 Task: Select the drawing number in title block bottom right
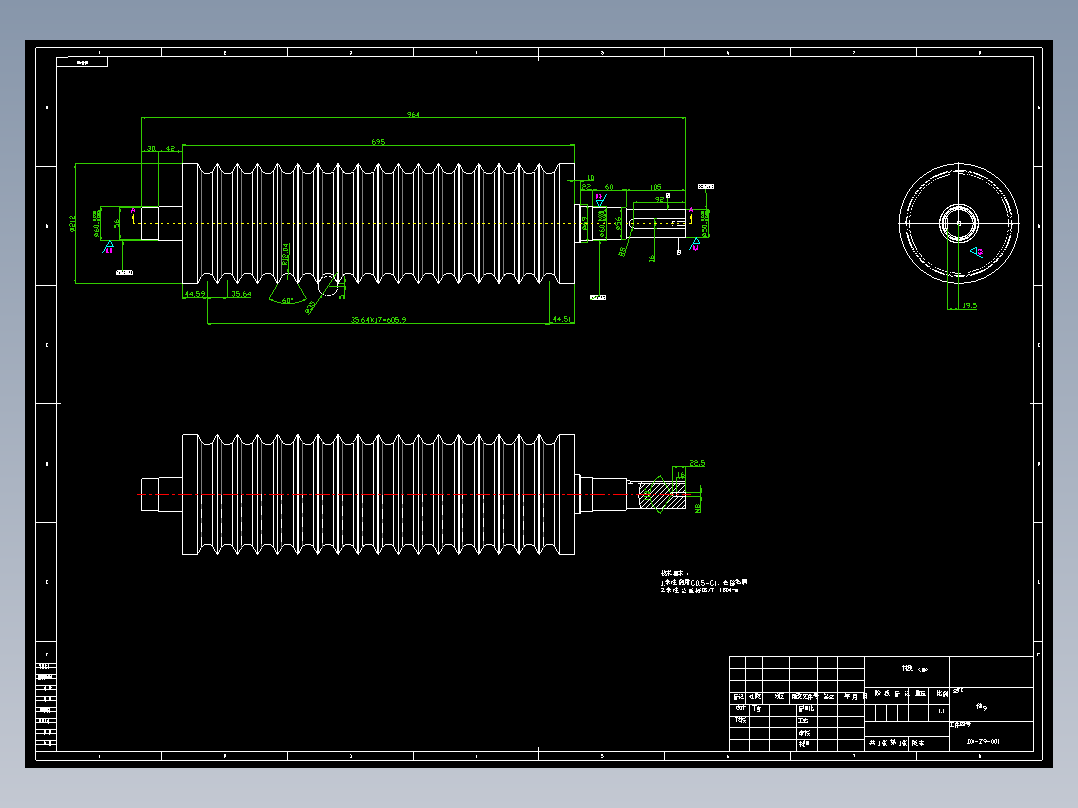983,741
